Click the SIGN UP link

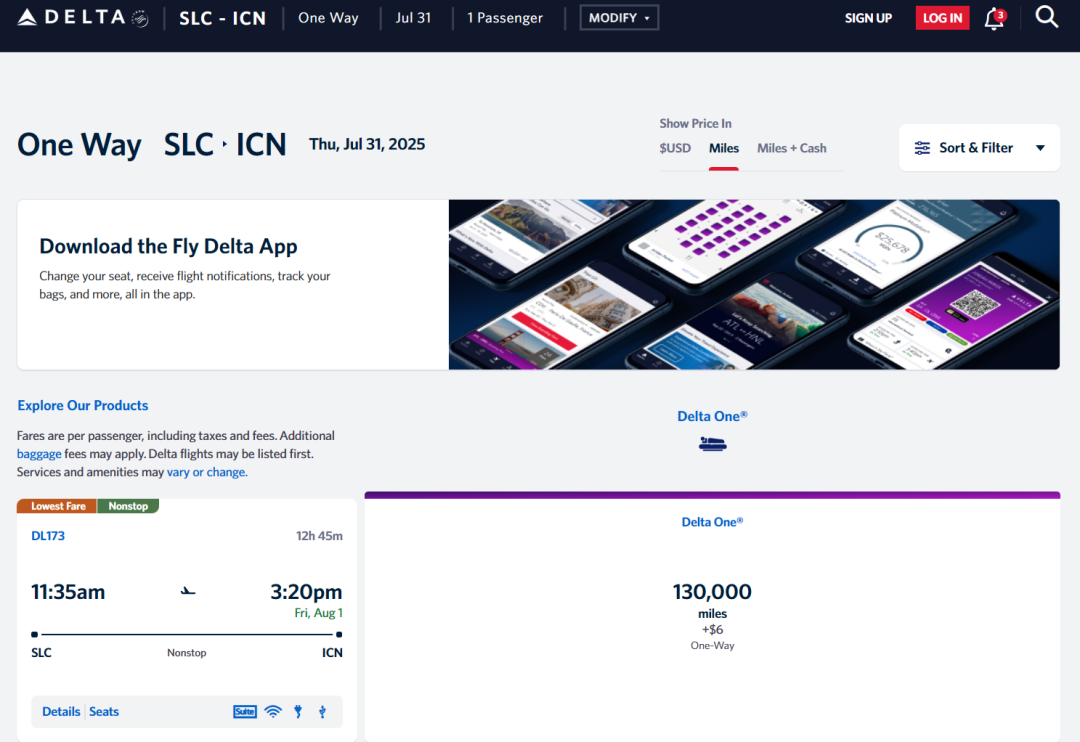pyautogui.click(x=868, y=18)
